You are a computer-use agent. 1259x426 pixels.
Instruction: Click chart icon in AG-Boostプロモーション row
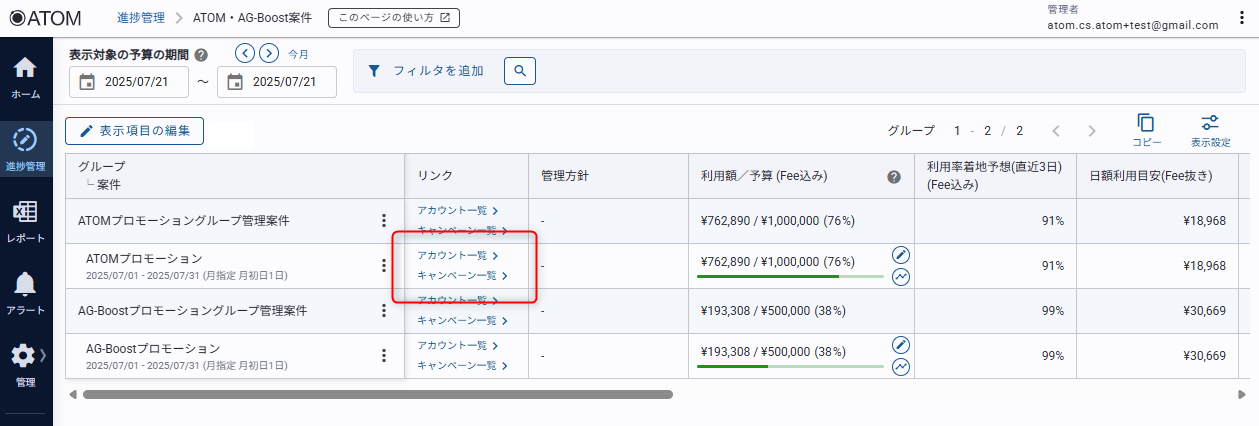pyautogui.click(x=901, y=367)
